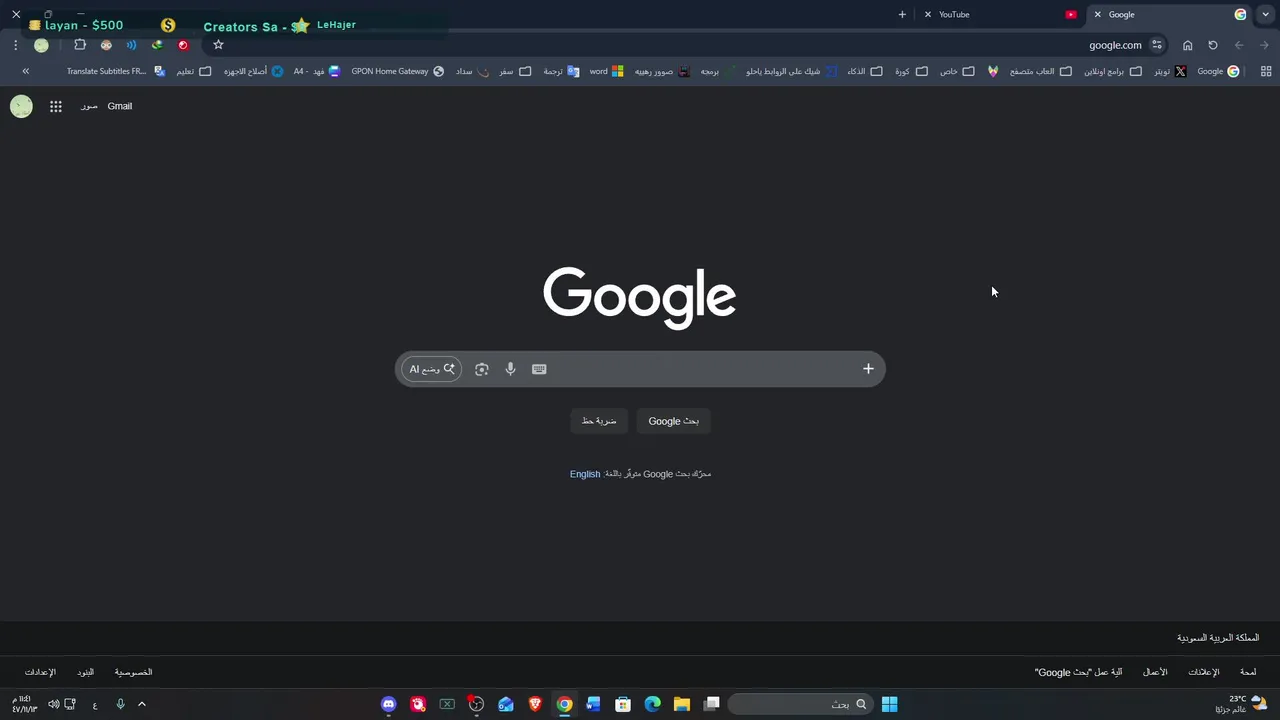Open Microsoft Word from the taskbar
The width and height of the screenshot is (1280, 720).
[x=594, y=704]
